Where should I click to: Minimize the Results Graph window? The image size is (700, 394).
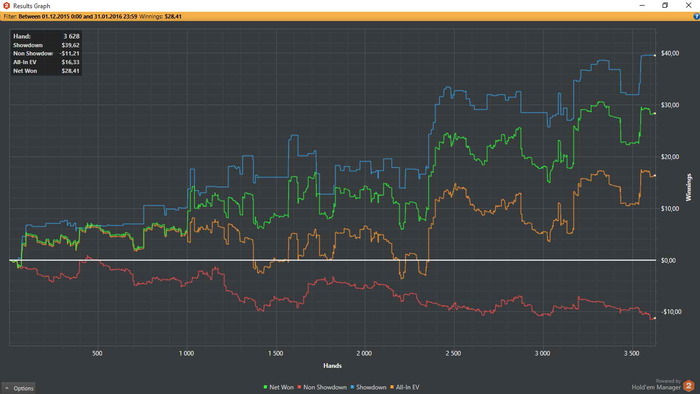(642, 5)
